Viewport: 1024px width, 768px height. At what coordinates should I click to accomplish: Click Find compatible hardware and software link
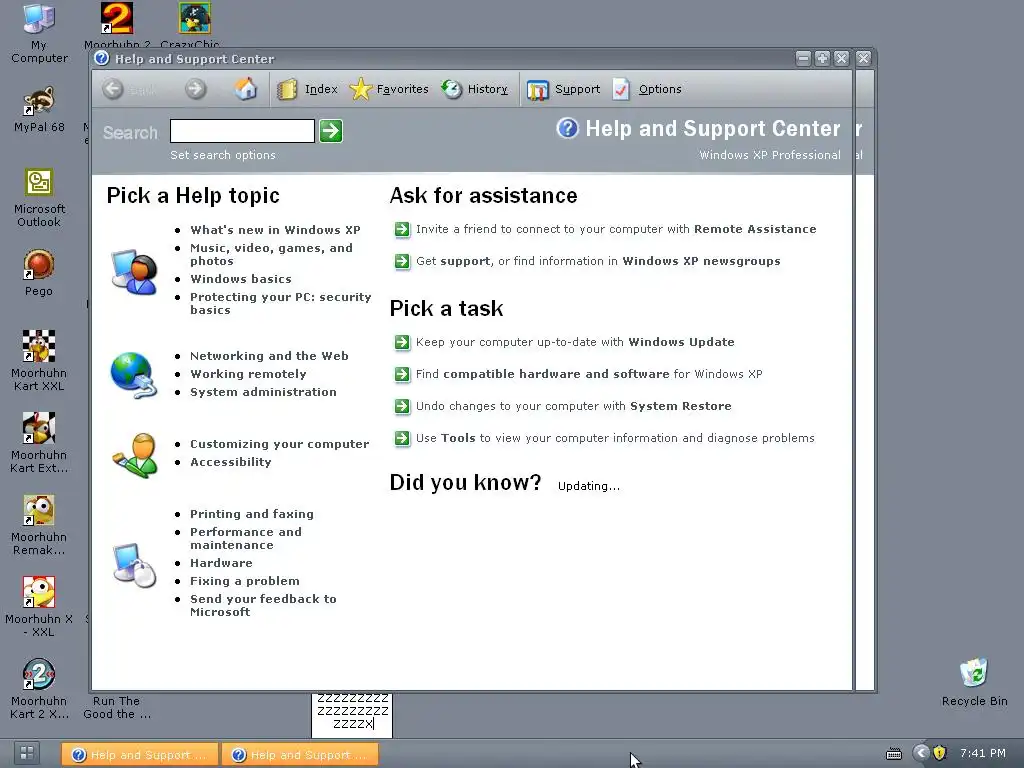[x=589, y=374]
